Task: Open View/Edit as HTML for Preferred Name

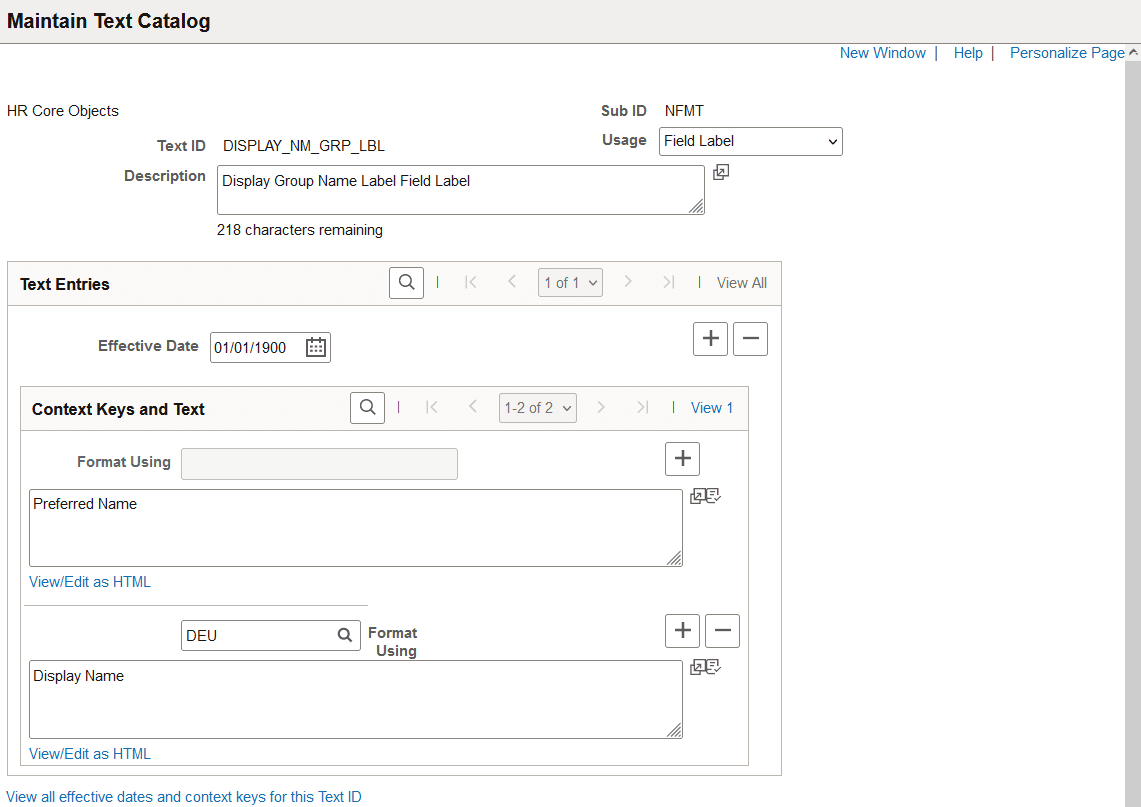Action: (89, 581)
